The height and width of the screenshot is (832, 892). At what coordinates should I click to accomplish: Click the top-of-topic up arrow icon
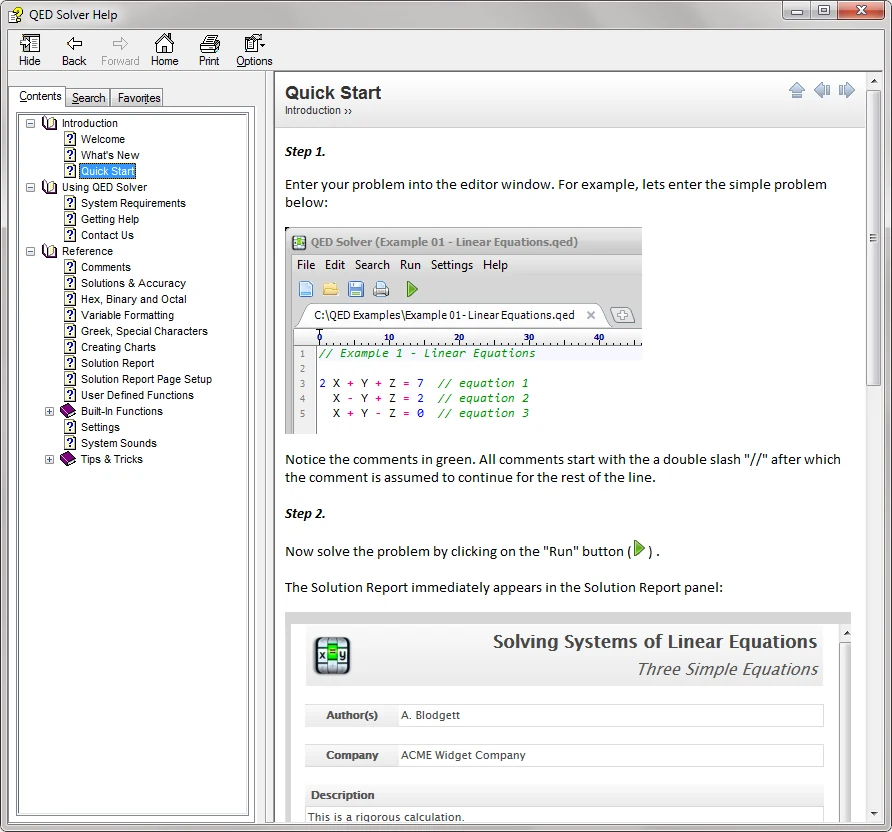pyautogui.click(x=797, y=90)
